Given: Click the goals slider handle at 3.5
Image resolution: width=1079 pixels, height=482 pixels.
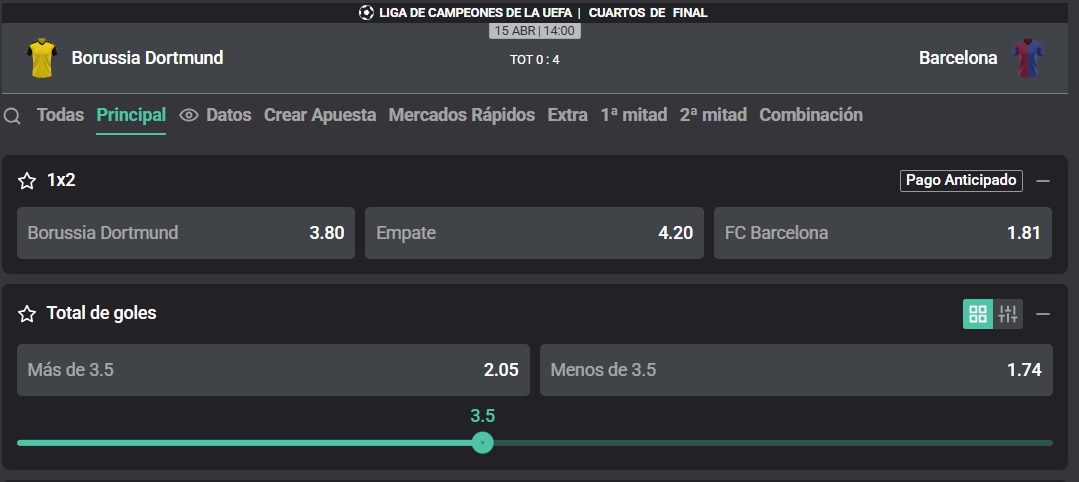Looking at the screenshot, I should click(482, 442).
